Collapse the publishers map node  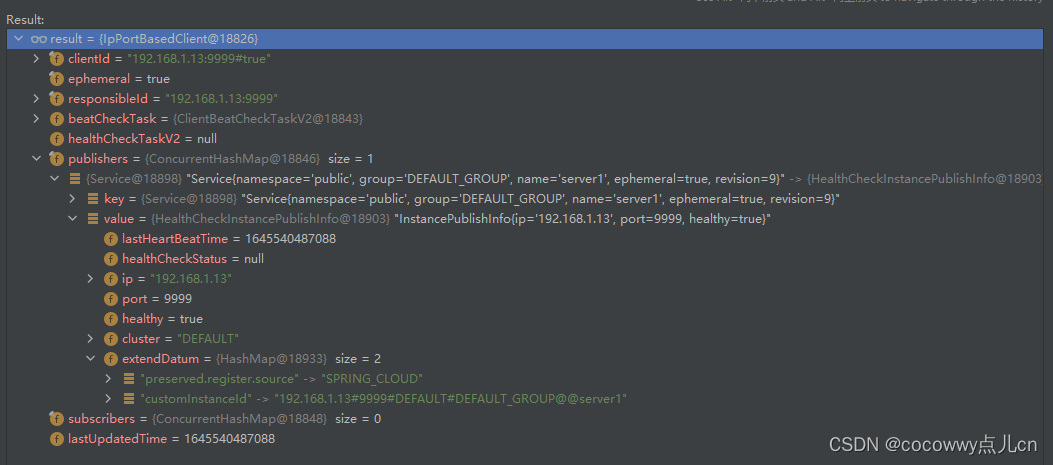pos(37,159)
